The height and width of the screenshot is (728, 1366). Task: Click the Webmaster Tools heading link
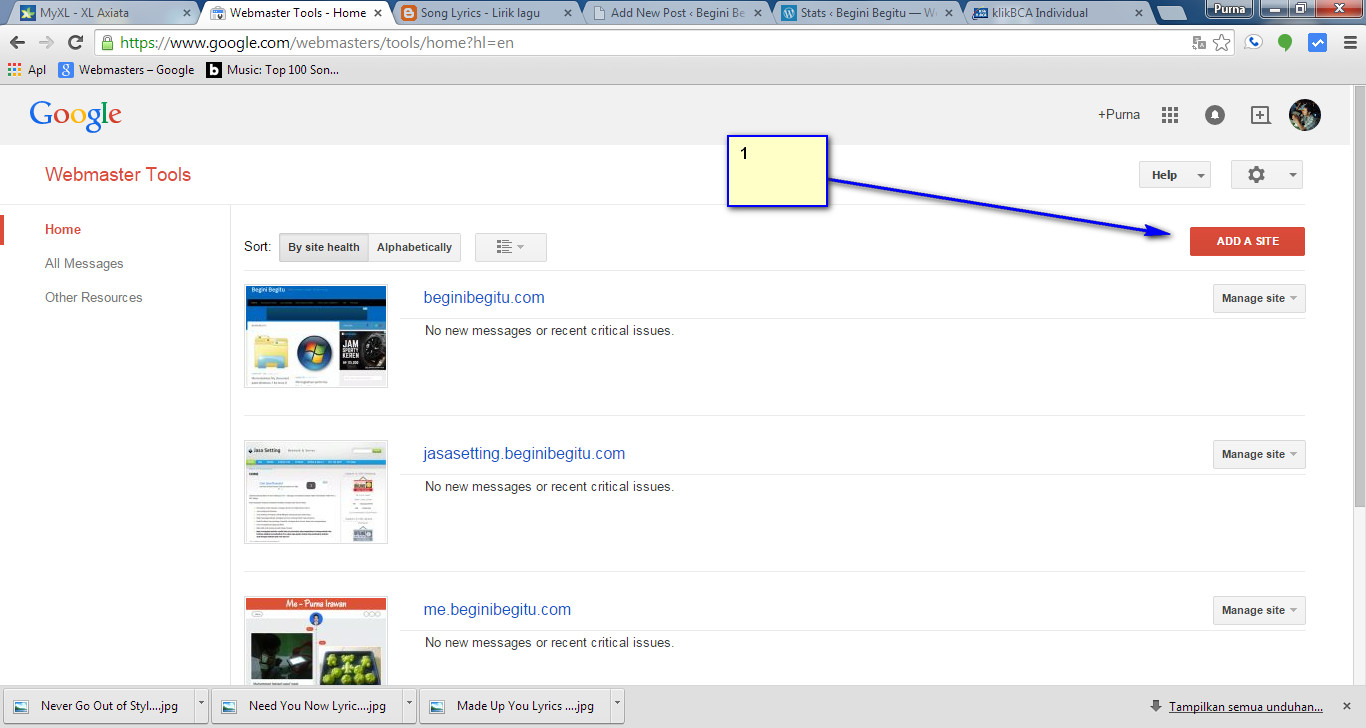point(118,174)
